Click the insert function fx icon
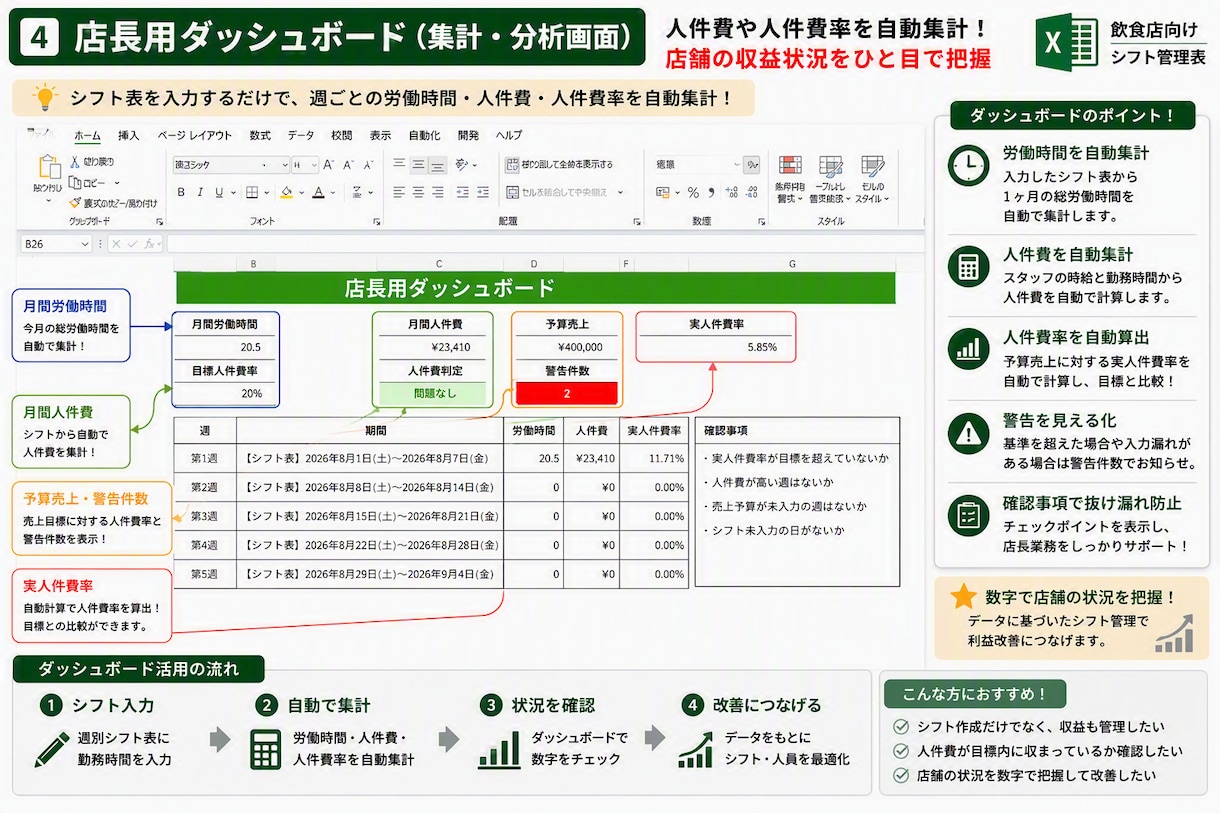The height and width of the screenshot is (813, 1220). [149, 243]
